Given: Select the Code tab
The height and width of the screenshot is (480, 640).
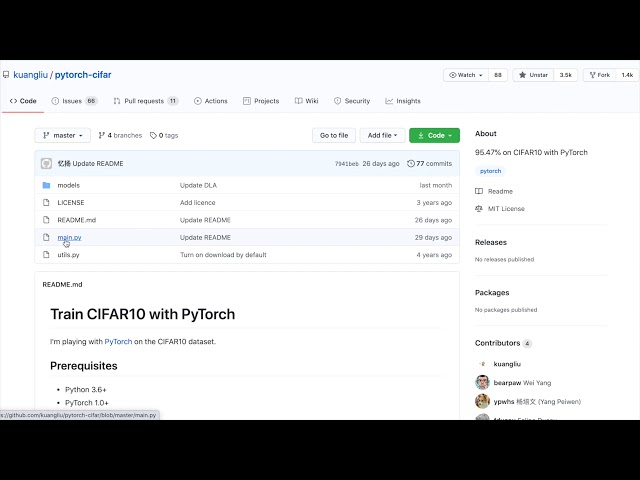Looking at the screenshot, I should pos(23,101).
